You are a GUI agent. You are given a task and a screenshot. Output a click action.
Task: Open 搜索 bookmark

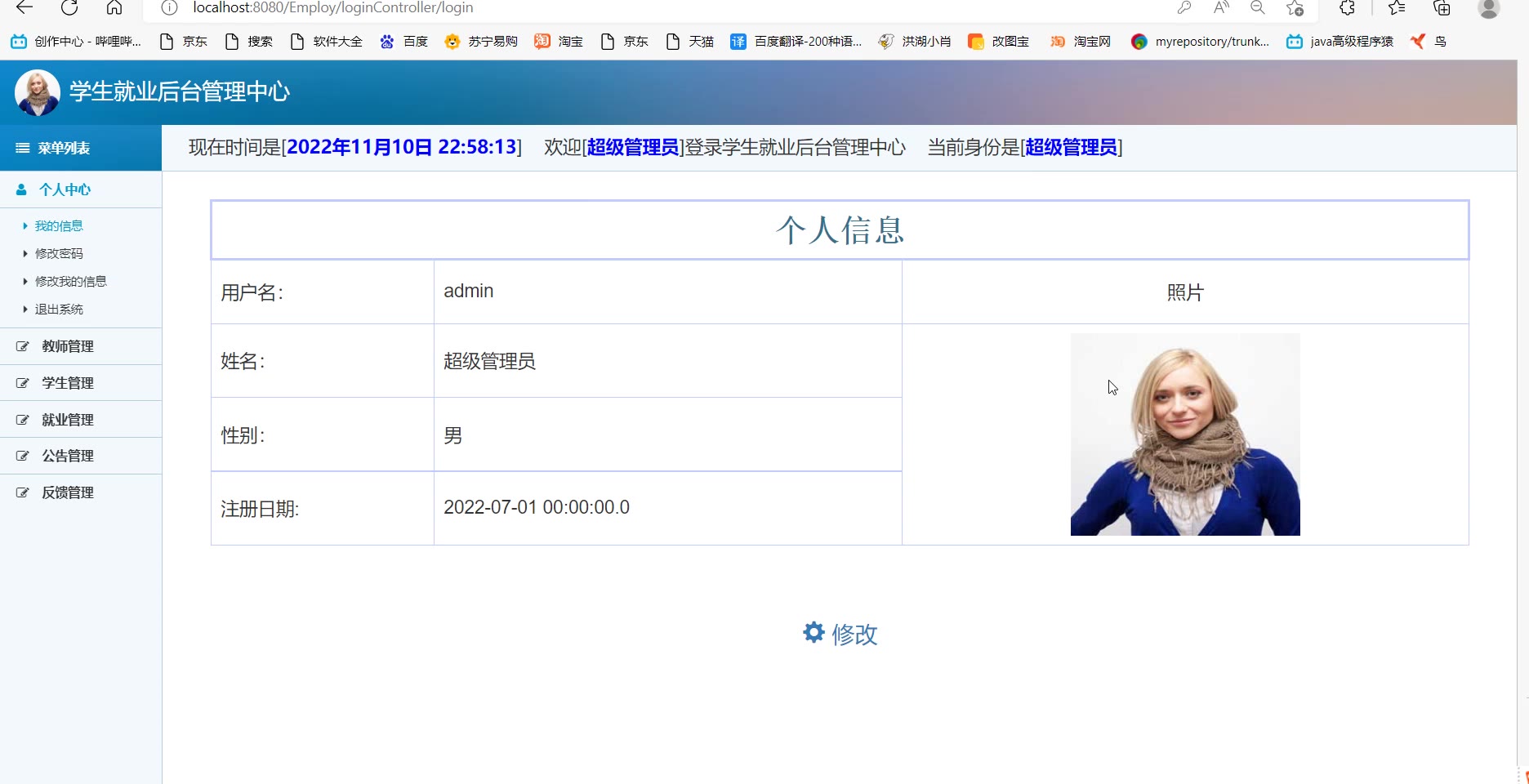point(249,41)
